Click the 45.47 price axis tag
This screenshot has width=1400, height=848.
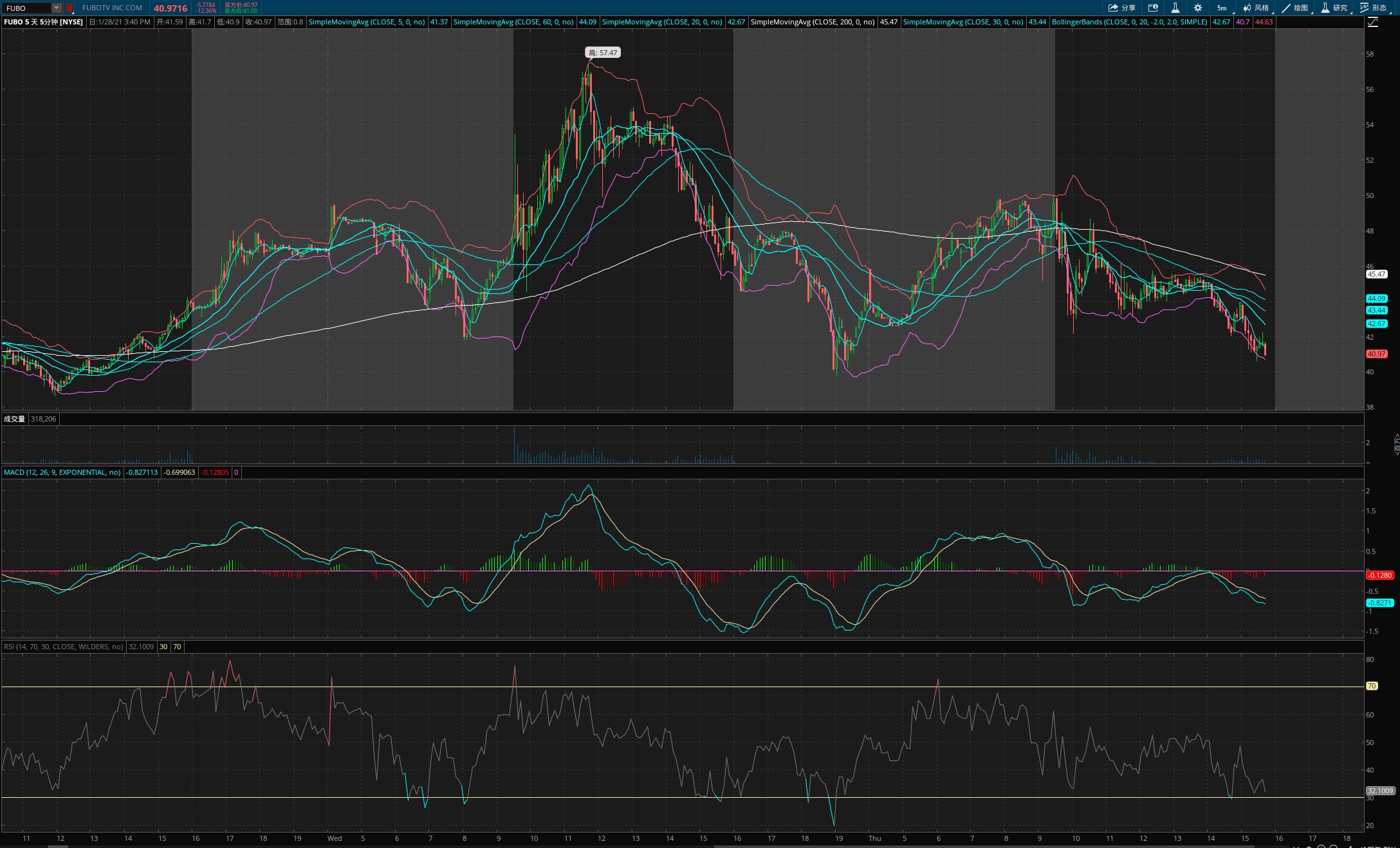[1376, 274]
